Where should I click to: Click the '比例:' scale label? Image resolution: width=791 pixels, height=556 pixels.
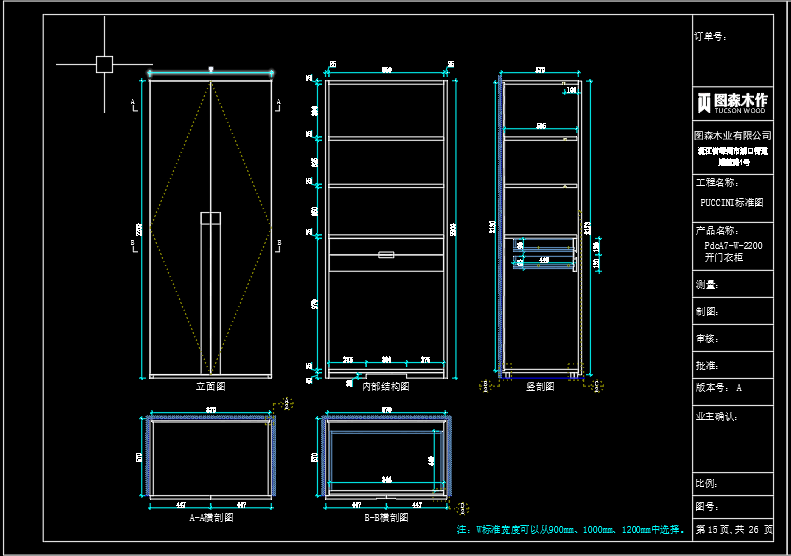click(x=706, y=483)
